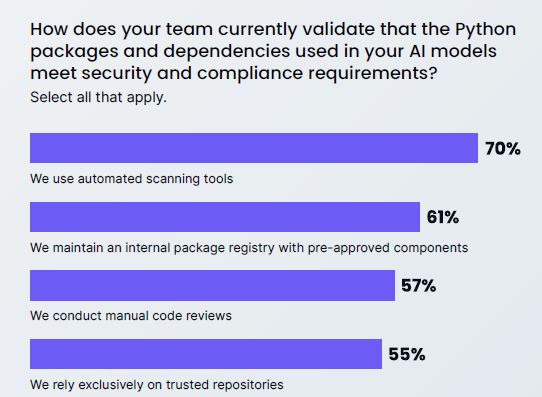Click the word 'security' in the heading
The width and height of the screenshot is (542, 397).
point(117,74)
